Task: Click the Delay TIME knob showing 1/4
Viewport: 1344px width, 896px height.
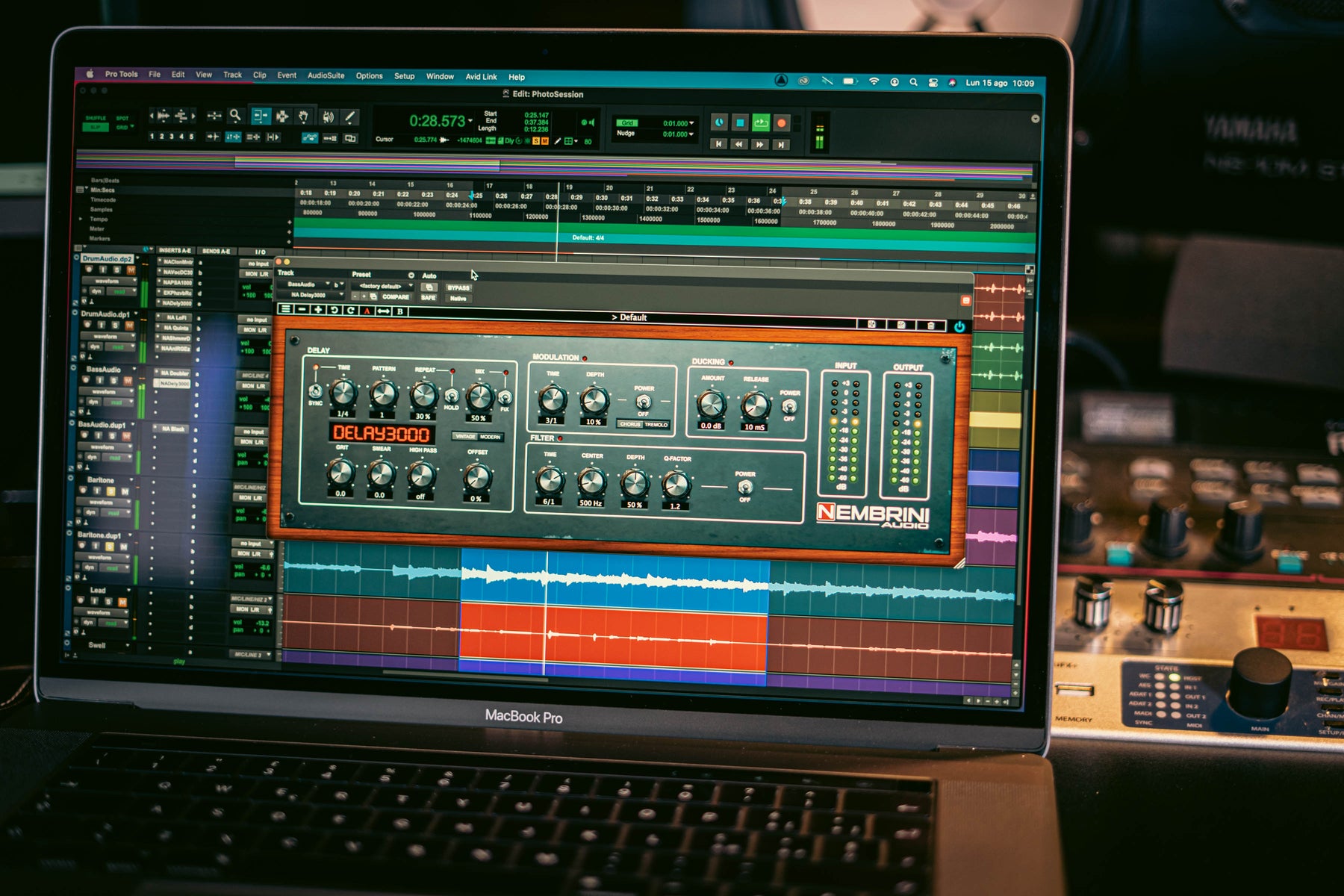Action: coord(343,391)
